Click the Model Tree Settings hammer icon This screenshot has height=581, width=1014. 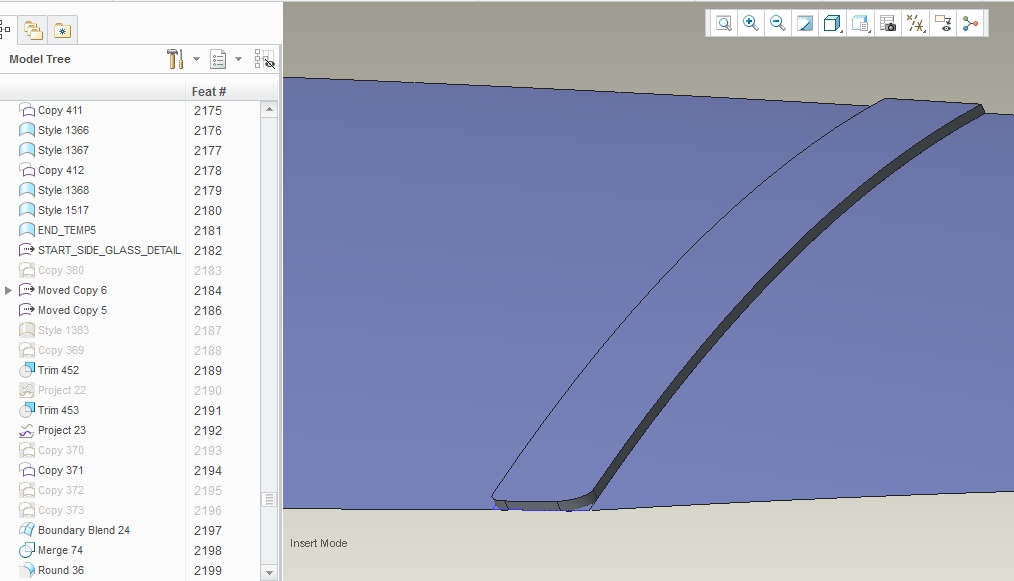coord(175,59)
